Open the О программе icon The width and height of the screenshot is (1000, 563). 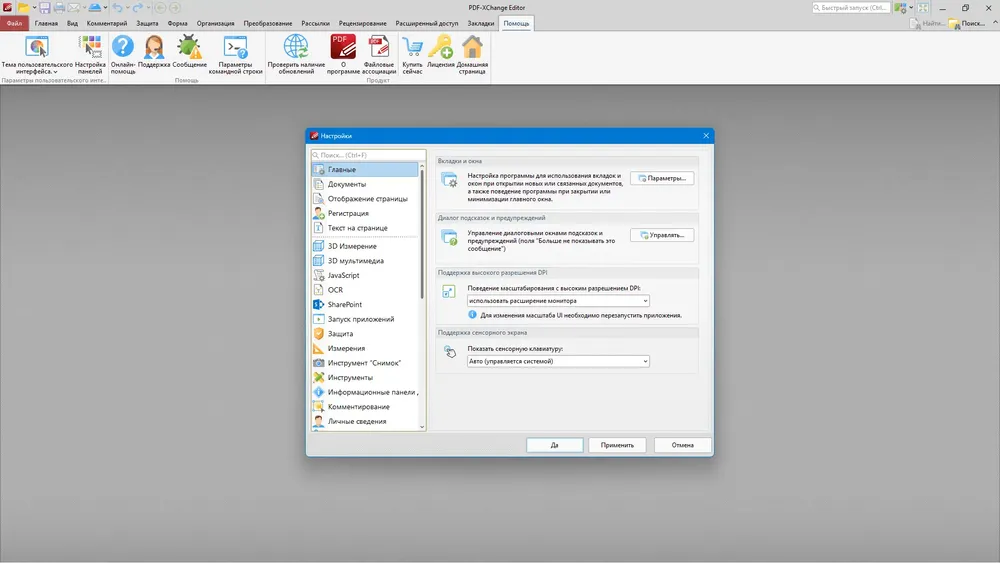(343, 47)
